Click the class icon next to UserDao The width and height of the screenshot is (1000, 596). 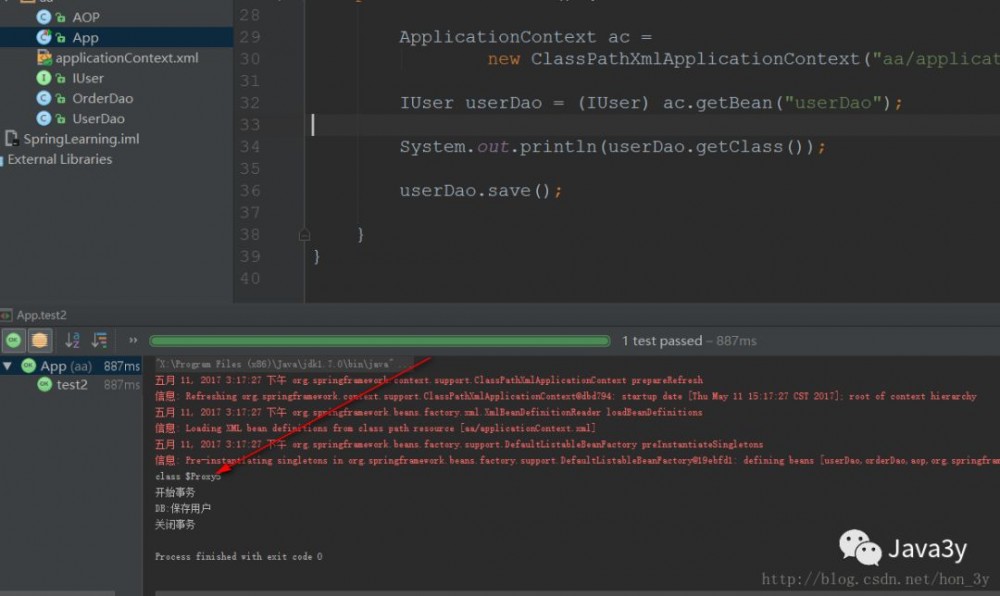[x=43, y=119]
